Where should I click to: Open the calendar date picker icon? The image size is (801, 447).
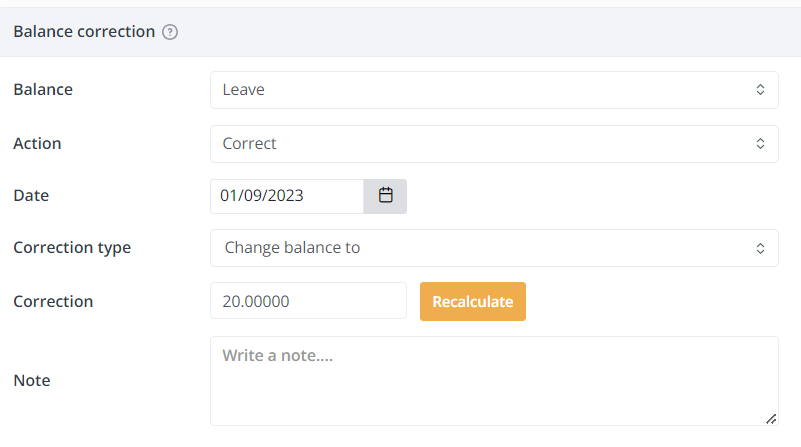385,196
